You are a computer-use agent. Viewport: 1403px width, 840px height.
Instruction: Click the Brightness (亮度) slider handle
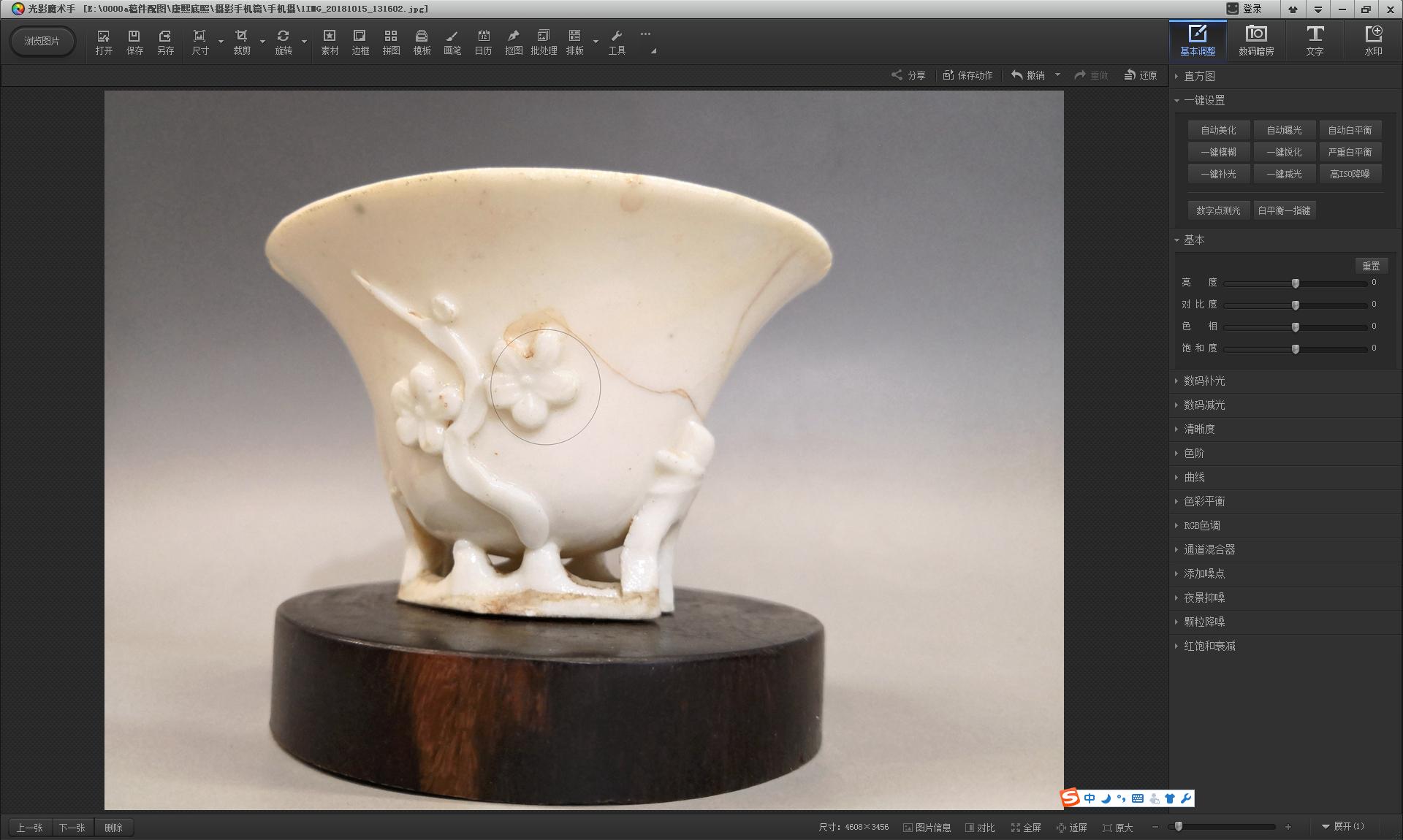coord(1296,283)
